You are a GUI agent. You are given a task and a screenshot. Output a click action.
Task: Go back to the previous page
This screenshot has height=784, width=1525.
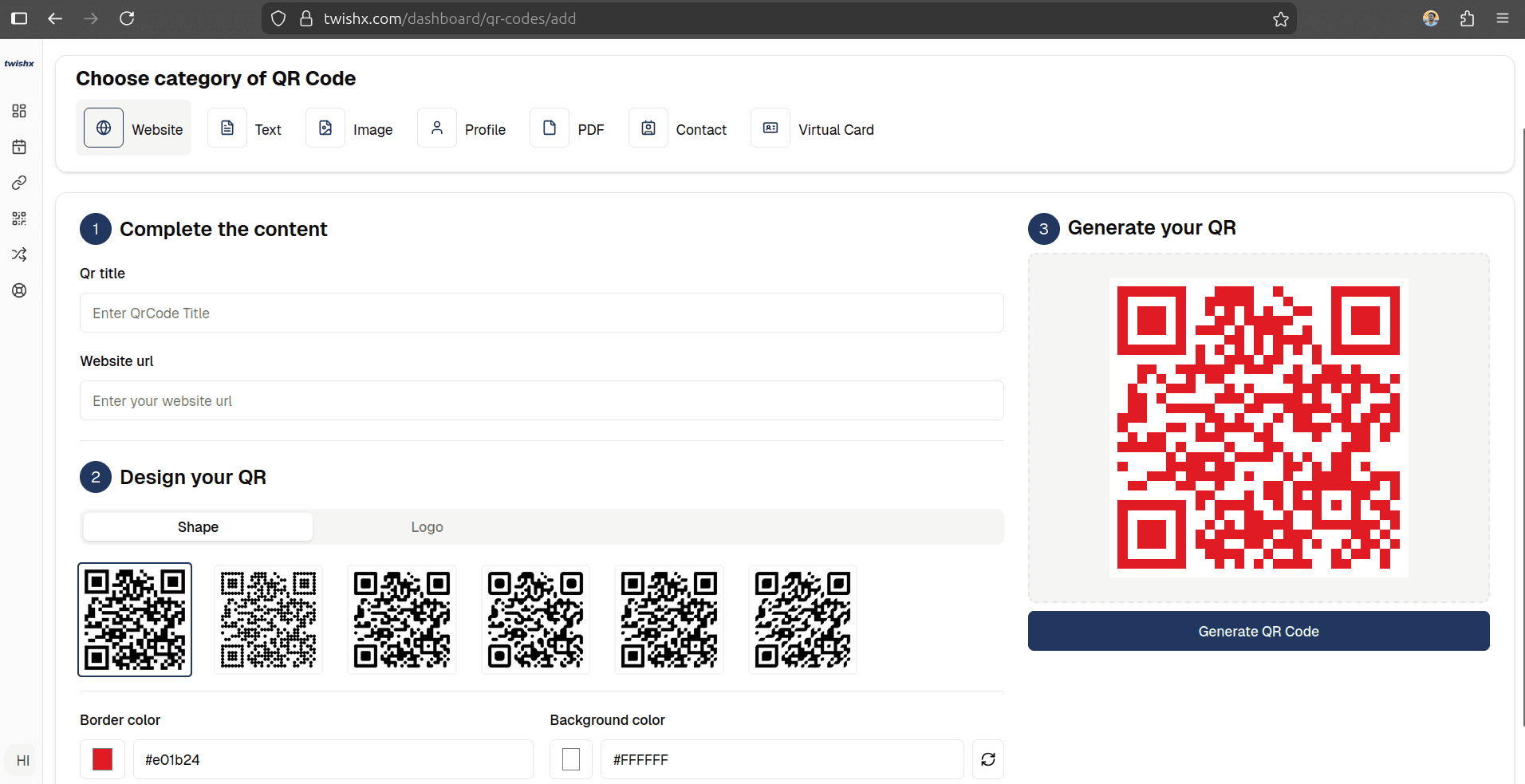(x=55, y=18)
